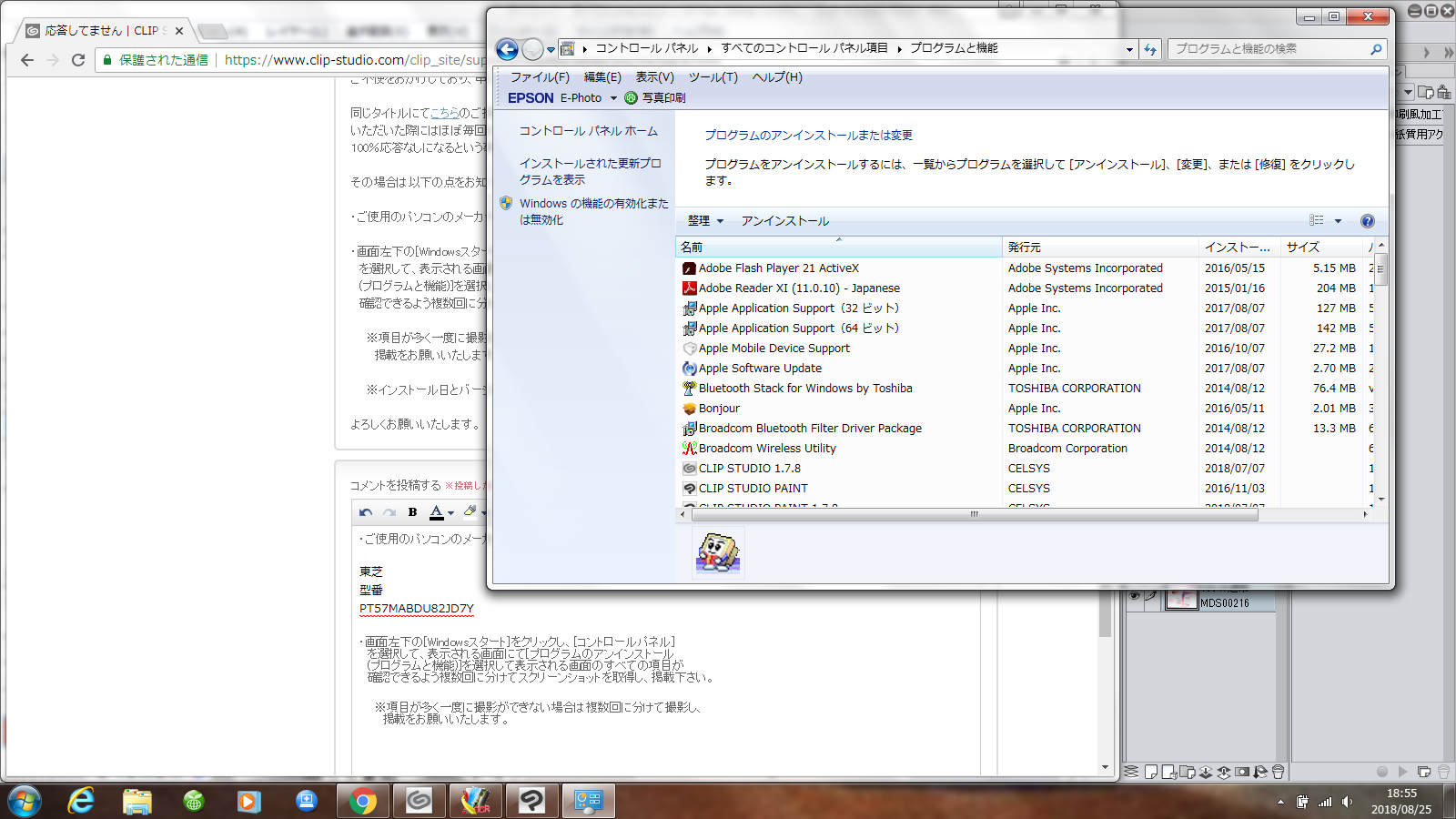Open the 編集(E) menu
The height and width of the screenshot is (819, 1456).
coord(602,77)
